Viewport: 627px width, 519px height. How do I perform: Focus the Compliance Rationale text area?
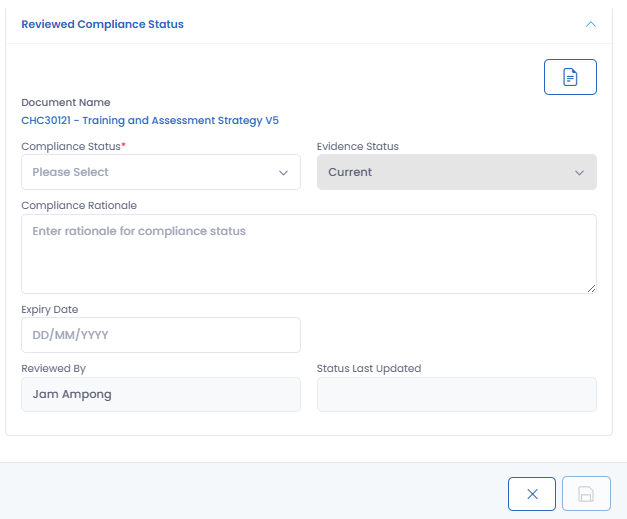[x=308, y=254]
